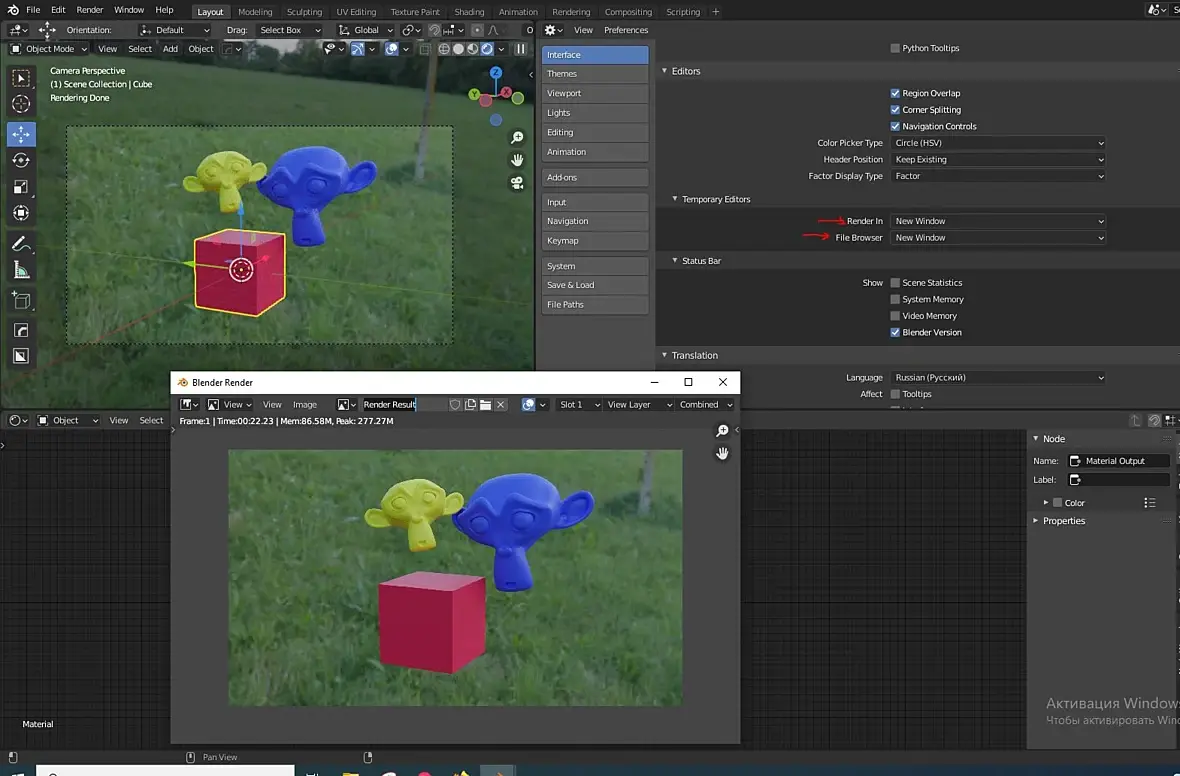Open the Language dropdown set to Russian

coord(997,378)
